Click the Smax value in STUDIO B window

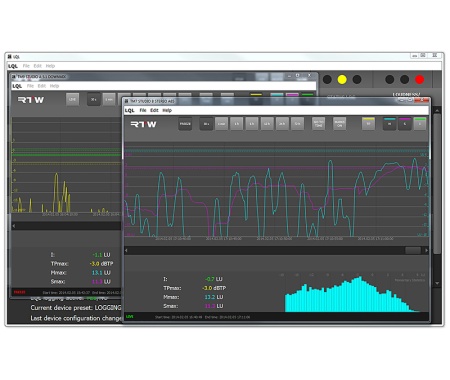pos(214,306)
